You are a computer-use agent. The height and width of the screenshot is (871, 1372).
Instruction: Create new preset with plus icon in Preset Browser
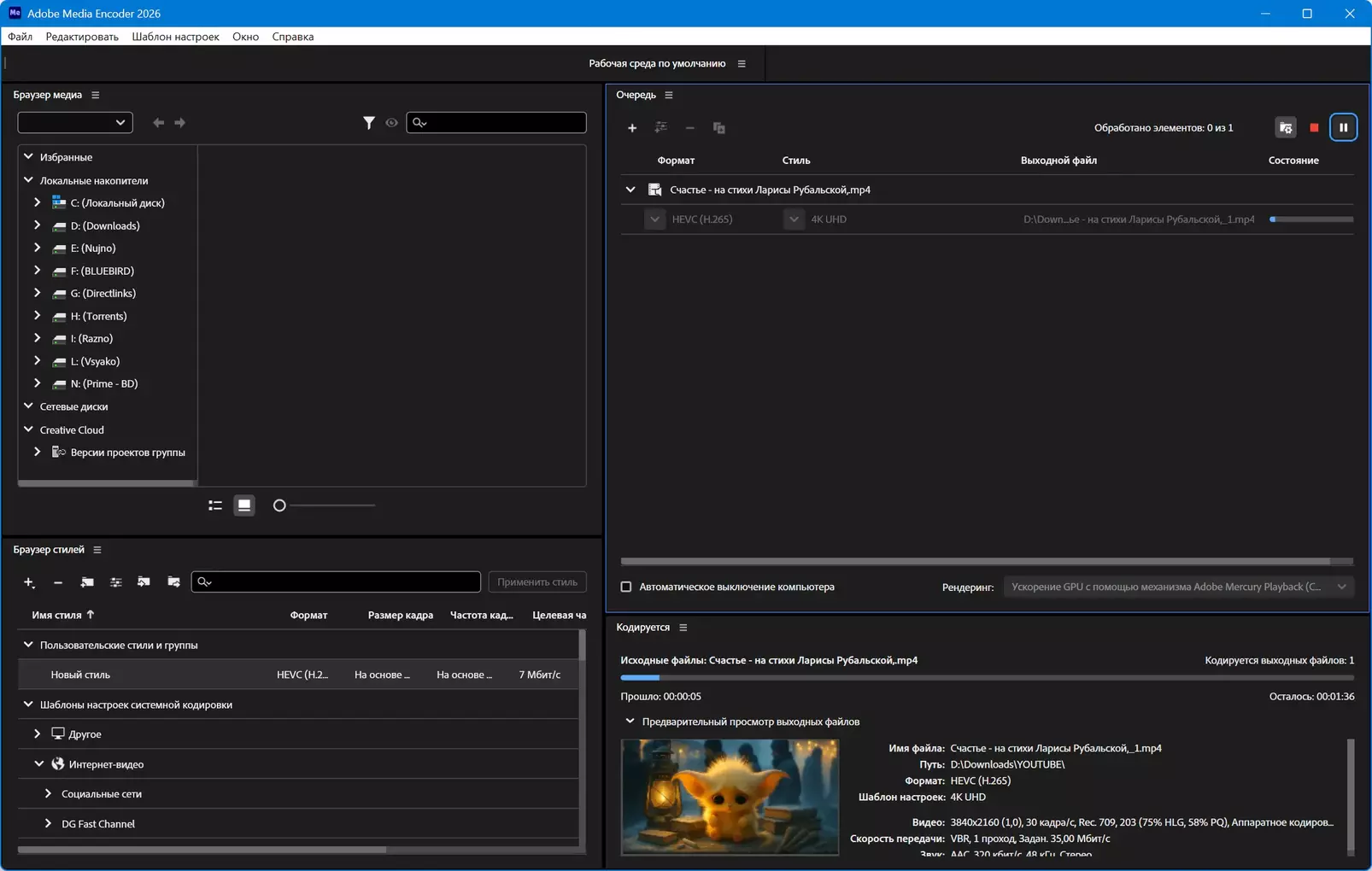point(29,582)
